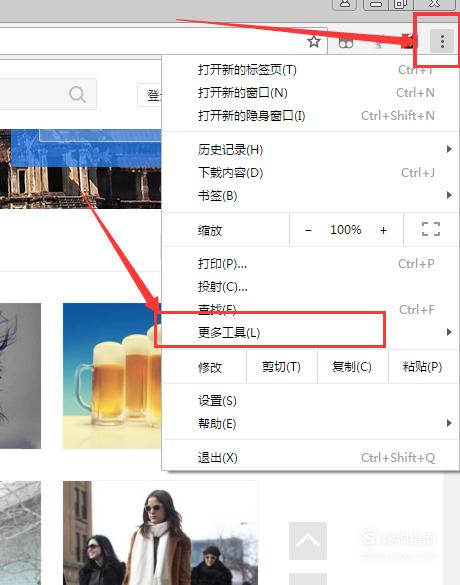Open the three-dot Chrome menu button

coord(442,41)
